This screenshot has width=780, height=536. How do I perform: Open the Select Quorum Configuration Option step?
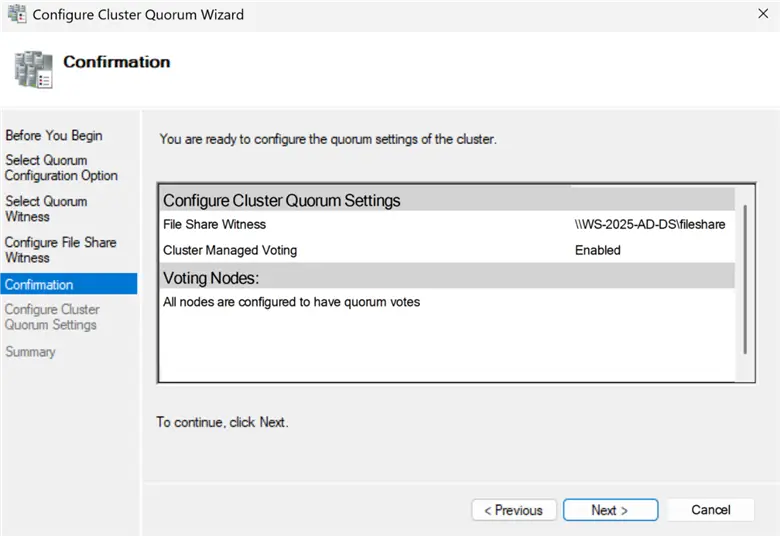(61, 168)
